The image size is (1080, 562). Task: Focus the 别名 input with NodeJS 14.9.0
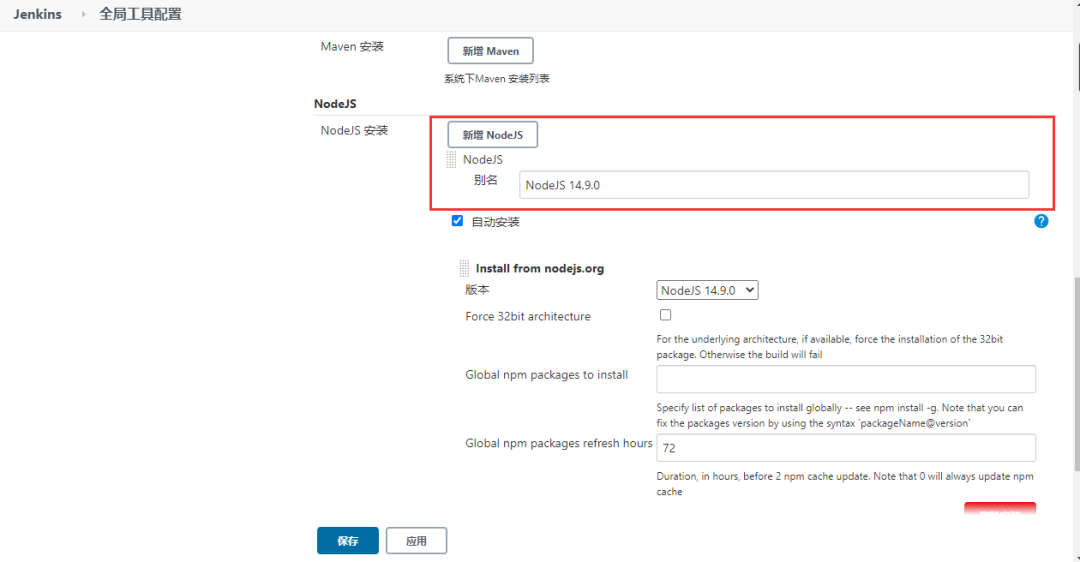click(774, 185)
